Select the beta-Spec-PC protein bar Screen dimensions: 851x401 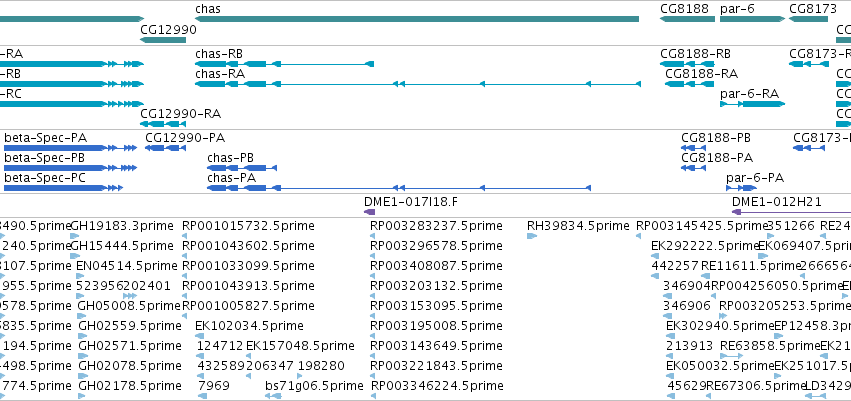[x=63, y=188]
